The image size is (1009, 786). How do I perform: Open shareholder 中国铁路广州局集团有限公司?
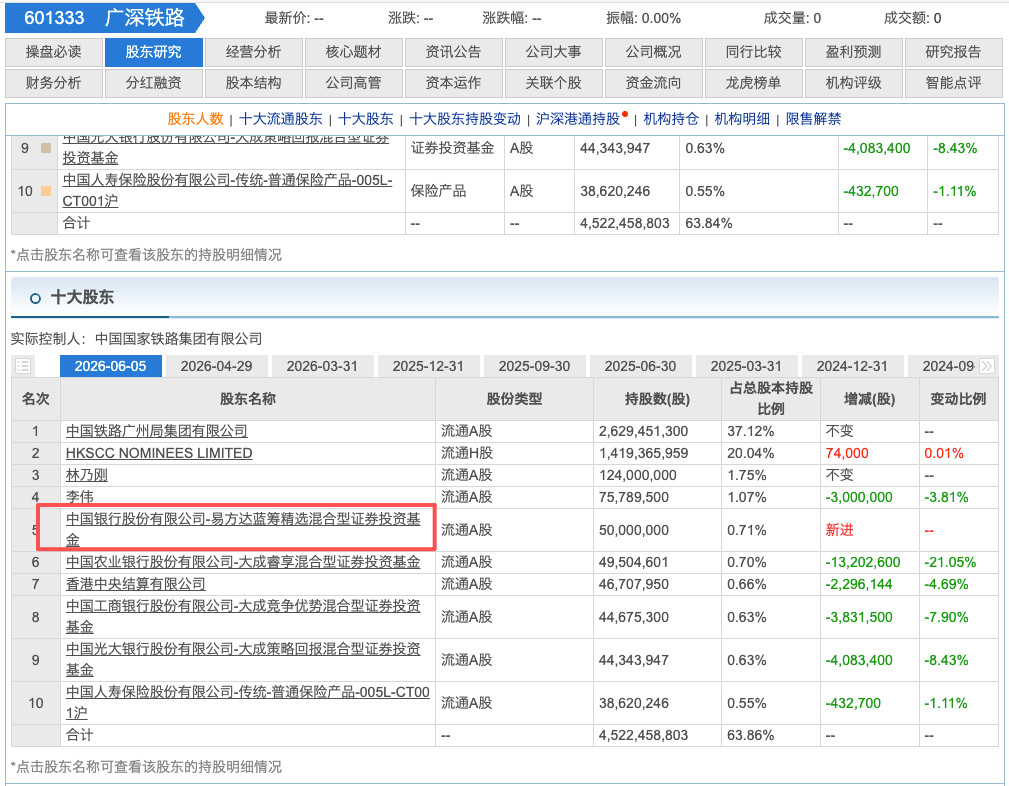tap(156, 431)
